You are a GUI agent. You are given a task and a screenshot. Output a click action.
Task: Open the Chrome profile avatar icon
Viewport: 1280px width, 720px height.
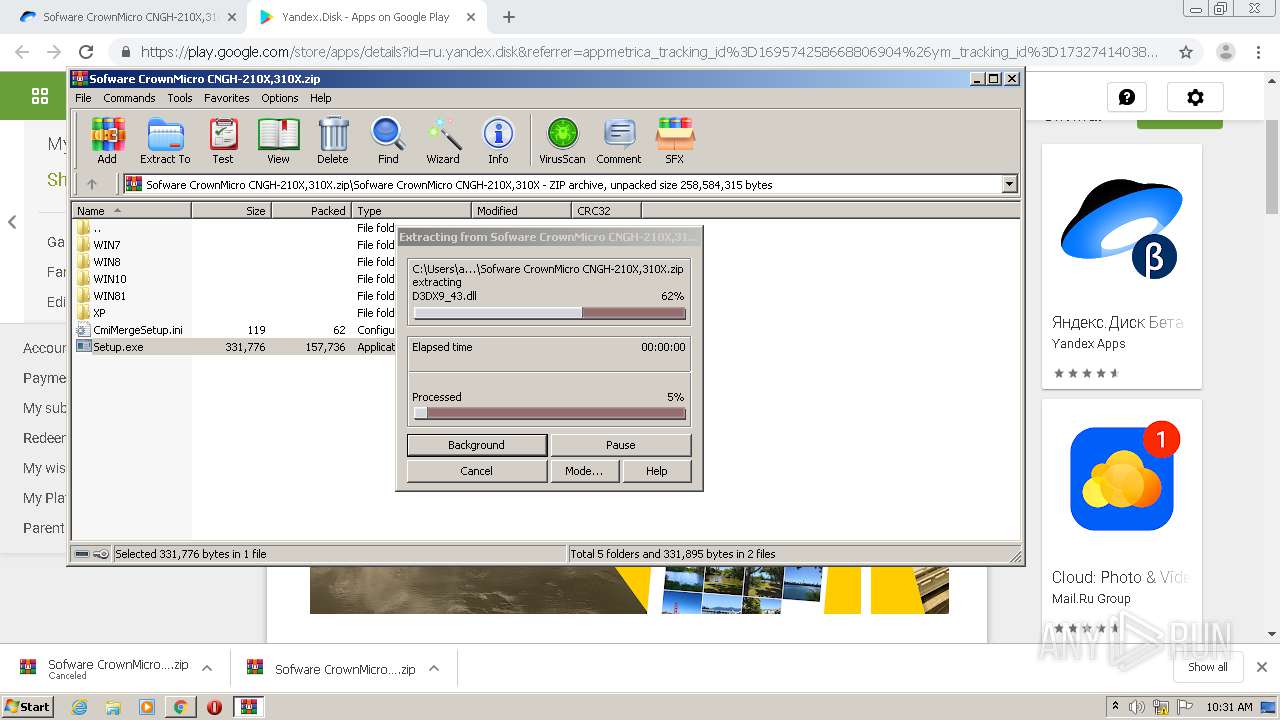pos(1225,52)
